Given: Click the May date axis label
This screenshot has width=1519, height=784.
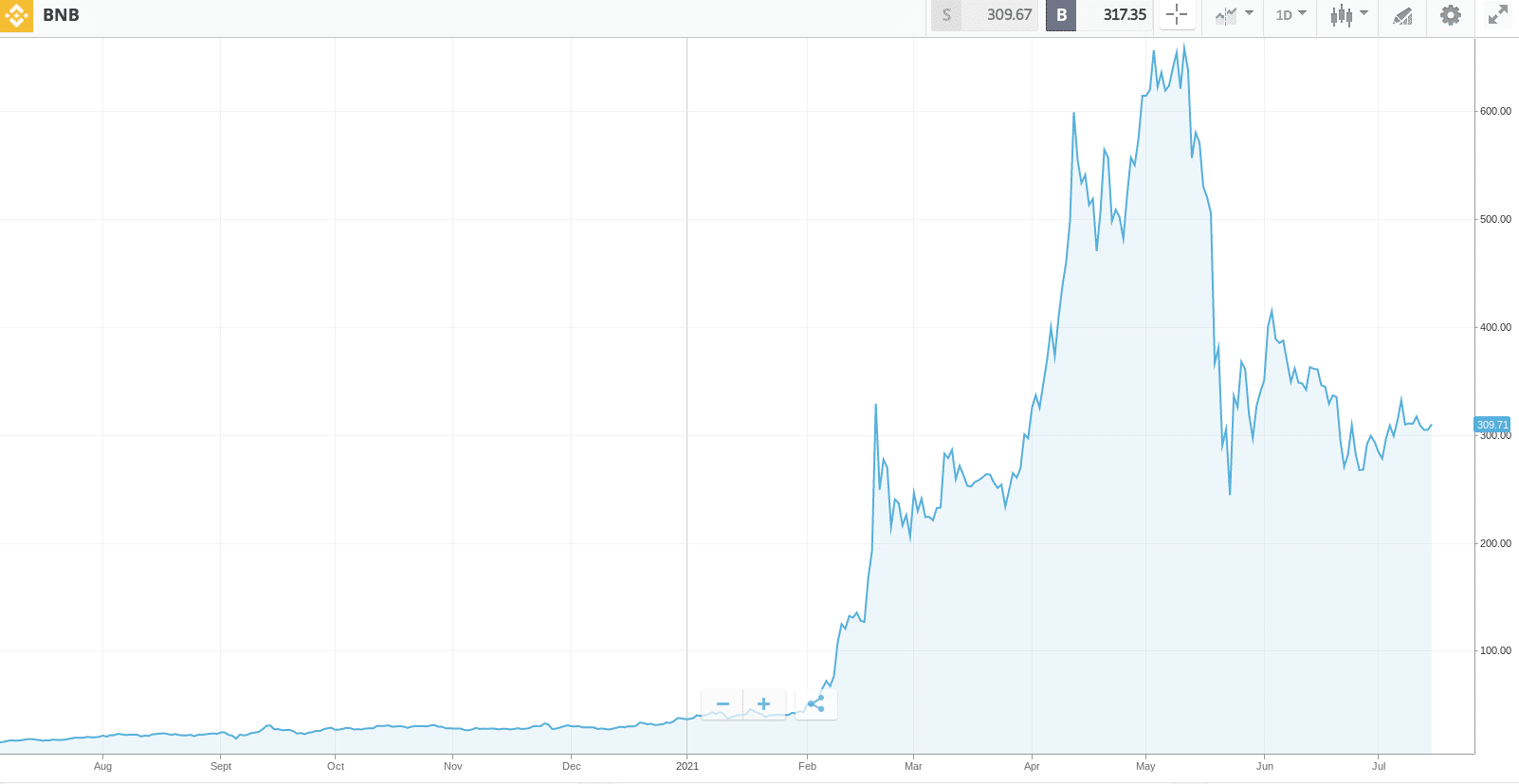Looking at the screenshot, I should pos(1145,766).
